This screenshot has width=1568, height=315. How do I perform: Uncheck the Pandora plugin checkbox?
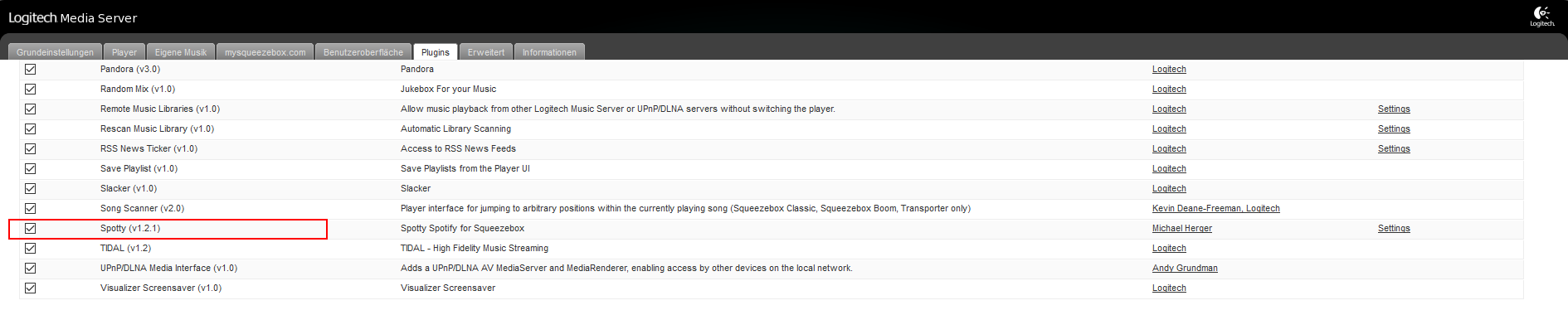pyautogui.click(x=31, y=70)
